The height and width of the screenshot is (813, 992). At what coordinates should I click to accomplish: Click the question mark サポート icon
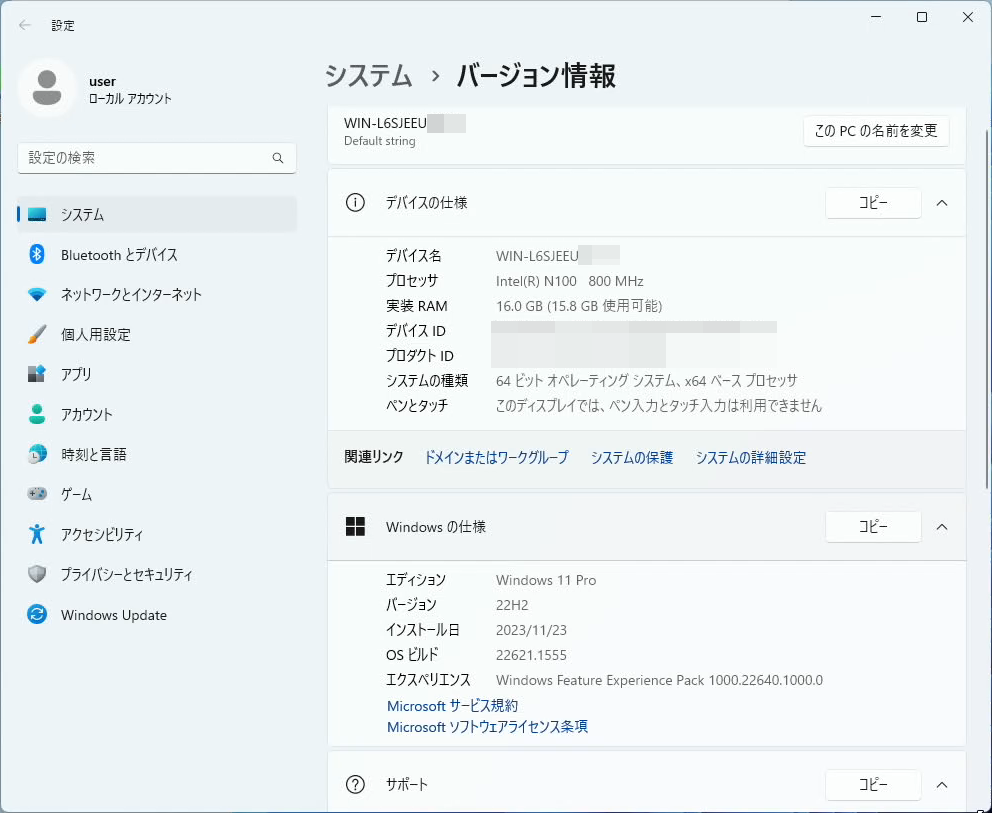pyautogui.click(x=355, y=785)
